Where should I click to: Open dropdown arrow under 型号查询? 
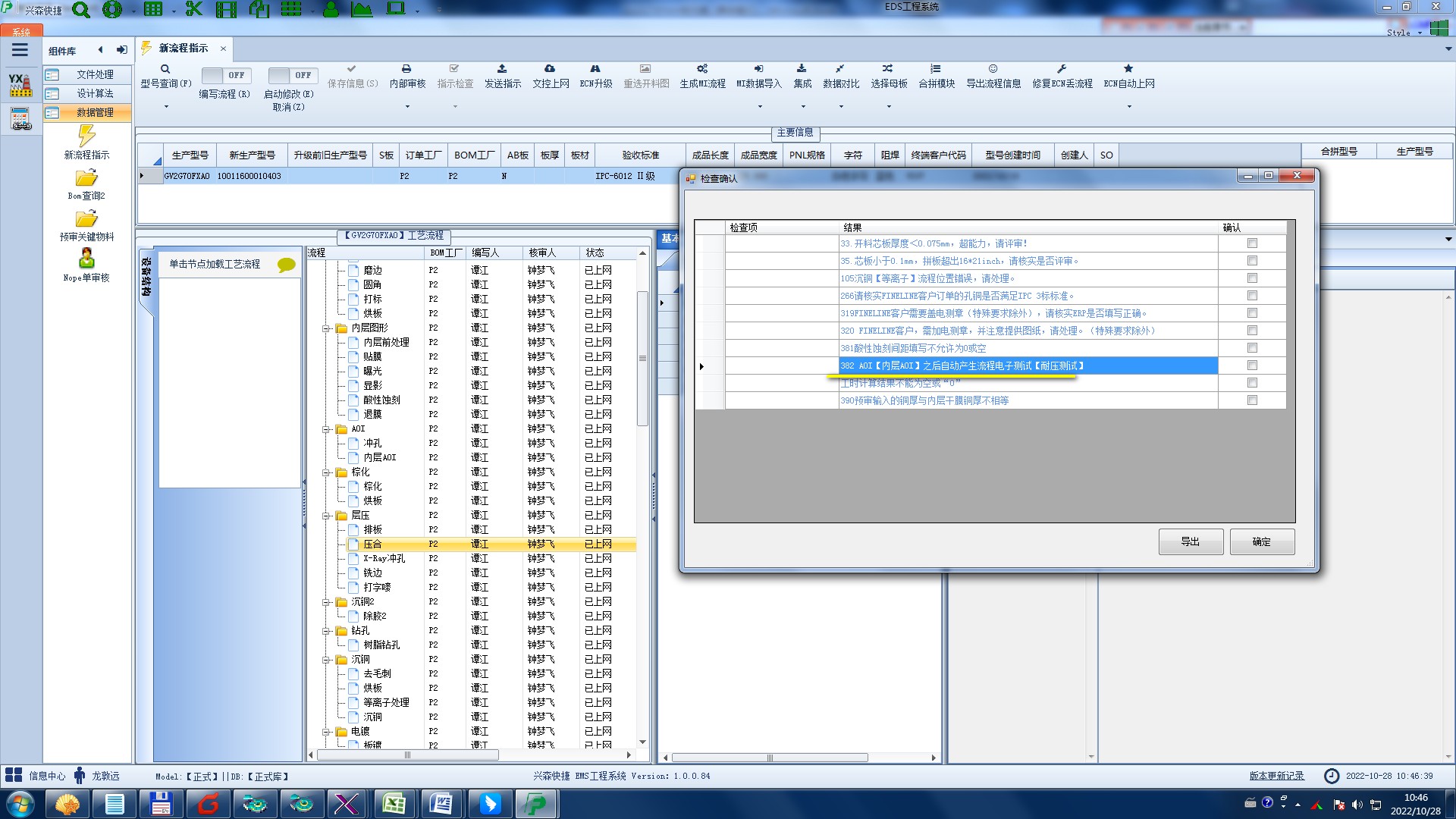[166, 106]
